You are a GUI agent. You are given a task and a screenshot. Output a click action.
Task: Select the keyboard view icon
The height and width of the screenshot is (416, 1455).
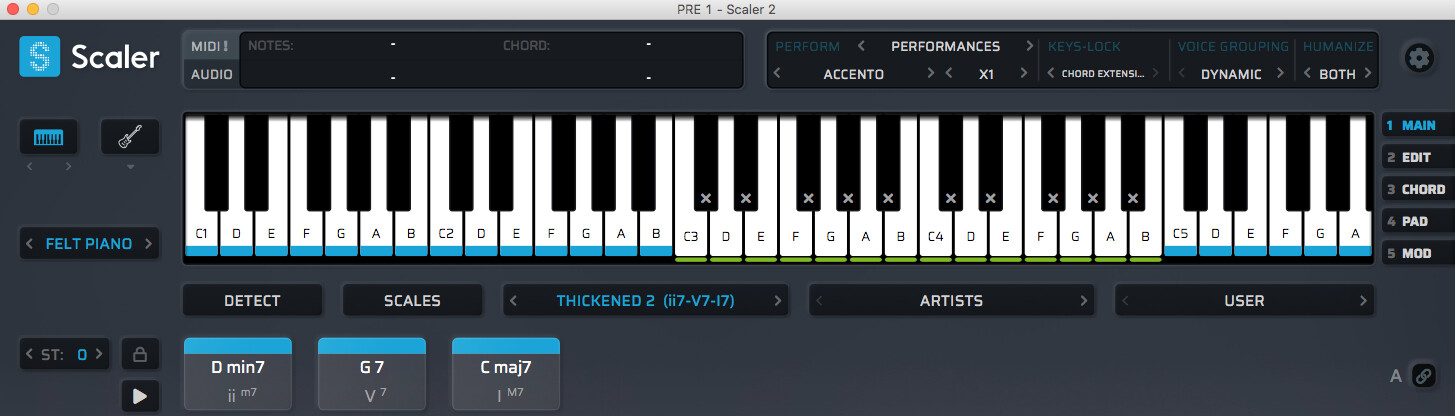[x=48, y=138]
